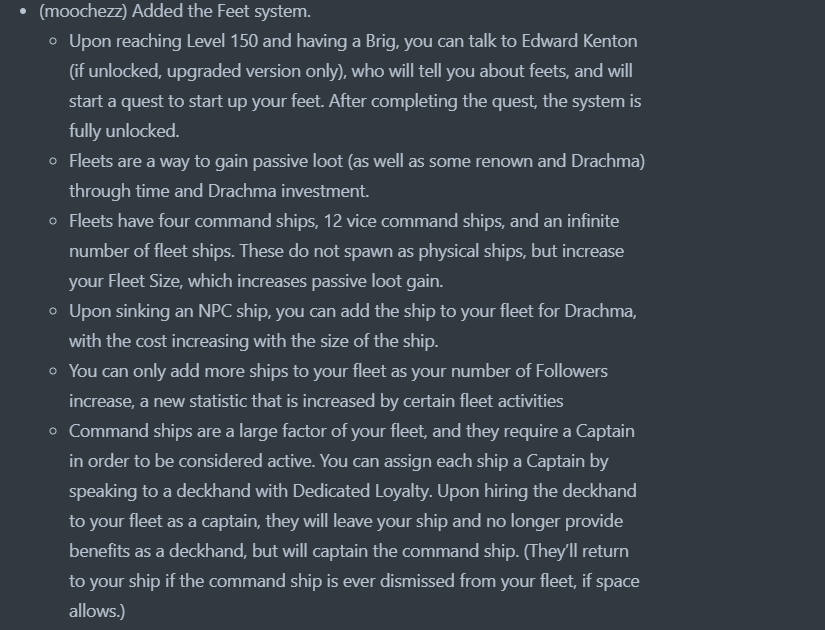This screenshot has width=825, height=630.
Task: Click the hollow bullet beside "Command ships are a"
Action: pyautogui.click(x=53, y=432)
